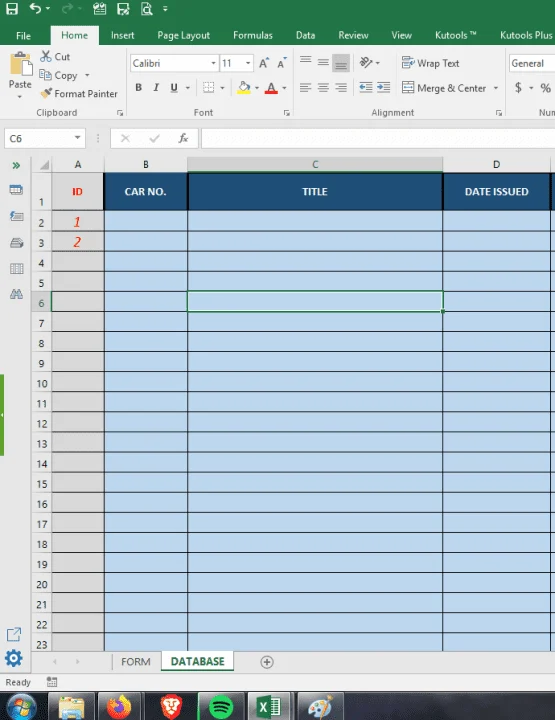Click the macro record icon in status bar
The width and height of the screenshot is (555, 720).
(52, 682)
